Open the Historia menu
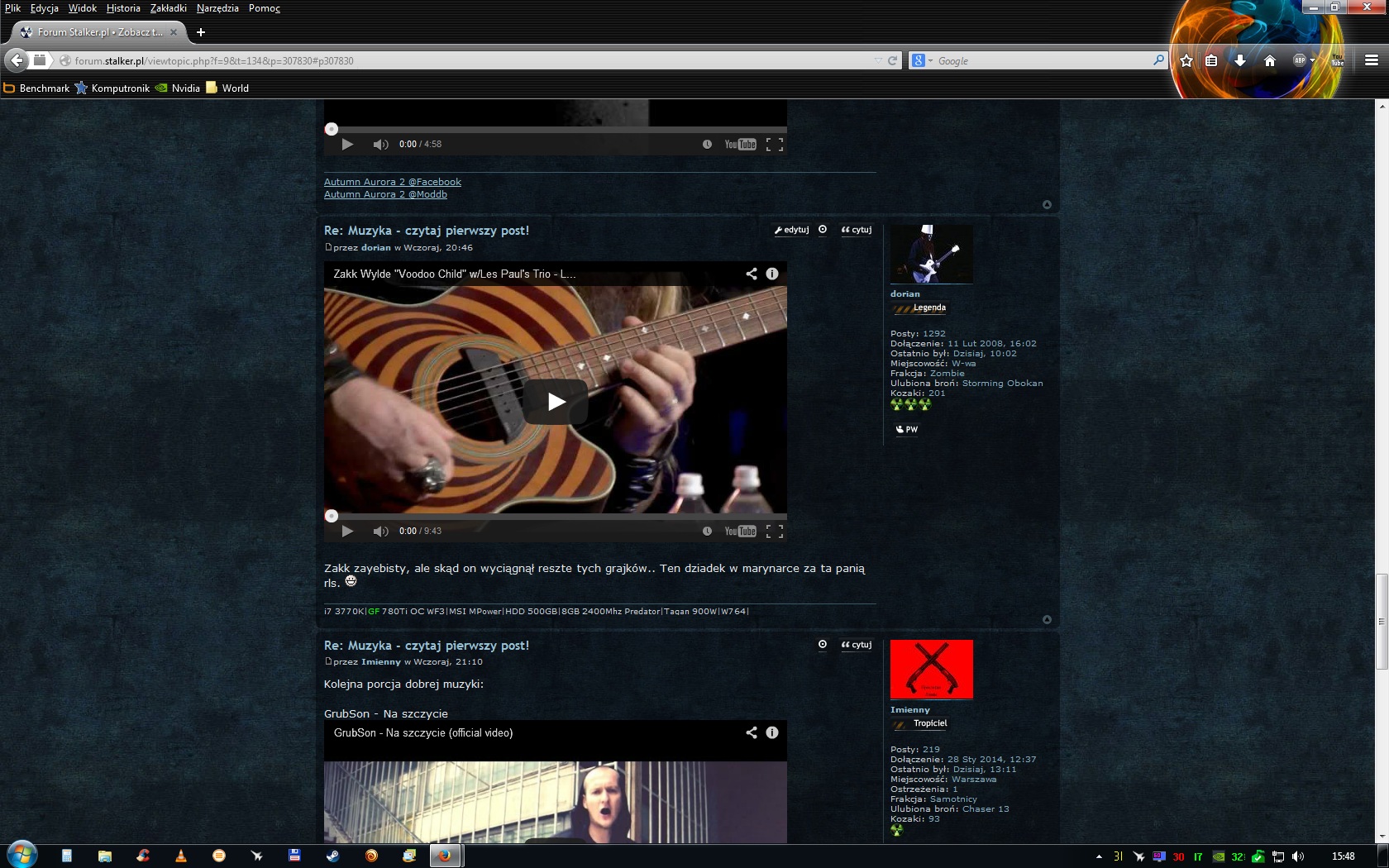1389x868 pixels. [123, 8]
